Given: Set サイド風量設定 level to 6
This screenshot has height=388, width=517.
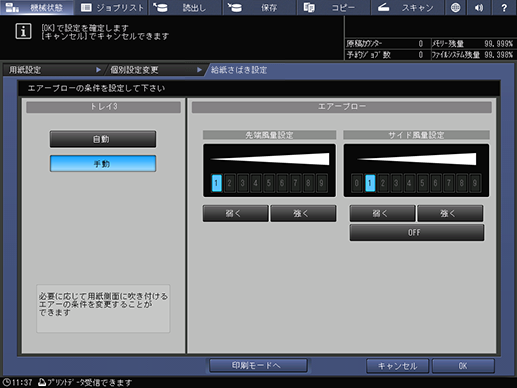Looking at the screenshot, I should coord(435,183).
